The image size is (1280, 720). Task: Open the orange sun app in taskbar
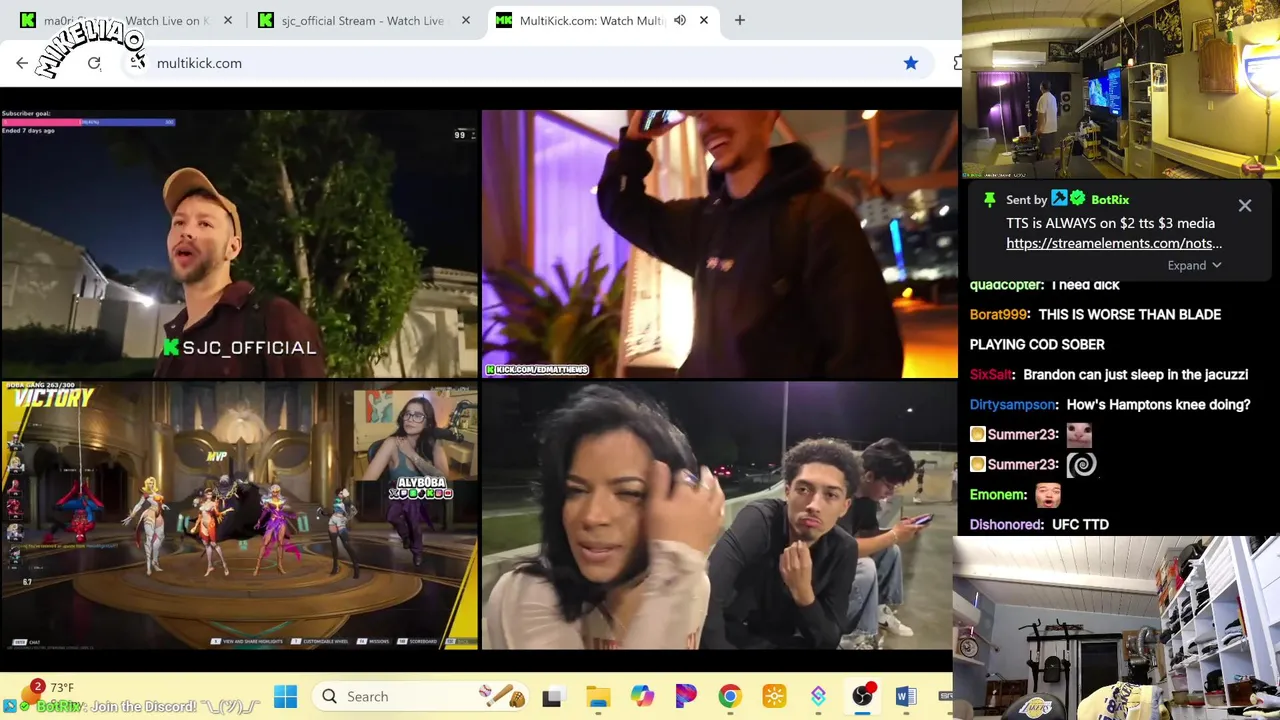774,697
